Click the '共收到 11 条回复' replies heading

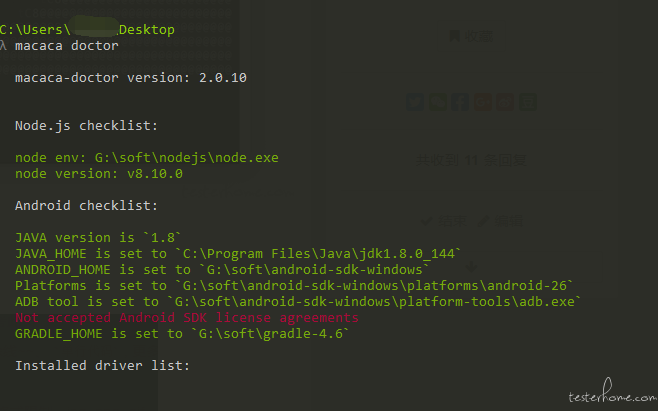pos(471,160)
